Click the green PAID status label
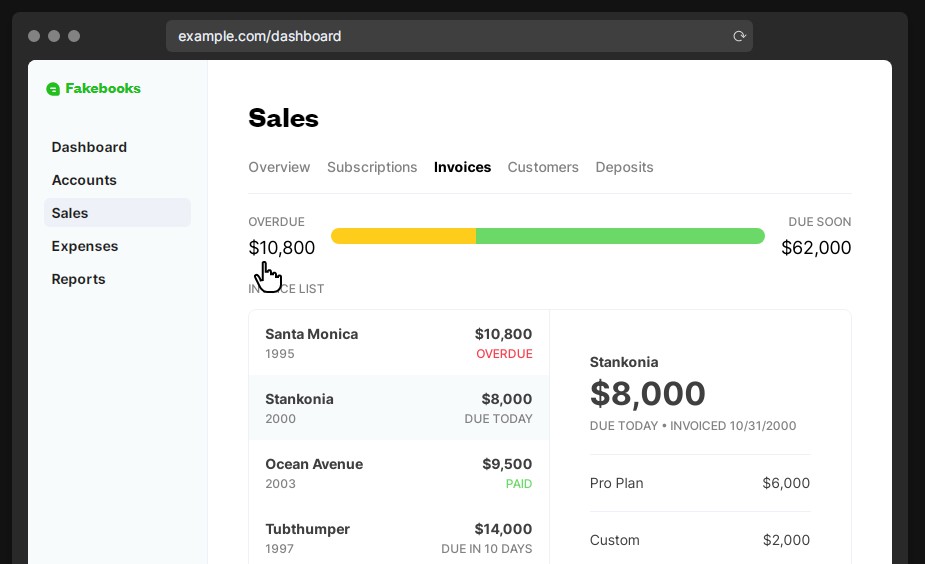 pos(519,484)
